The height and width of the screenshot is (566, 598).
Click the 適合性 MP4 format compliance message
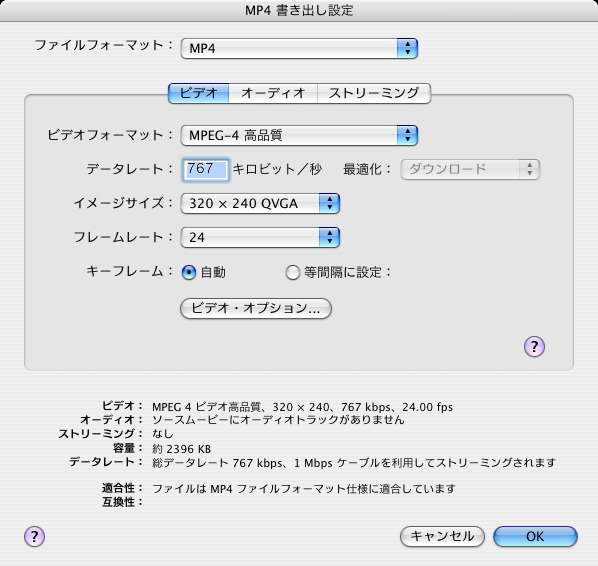304,489
